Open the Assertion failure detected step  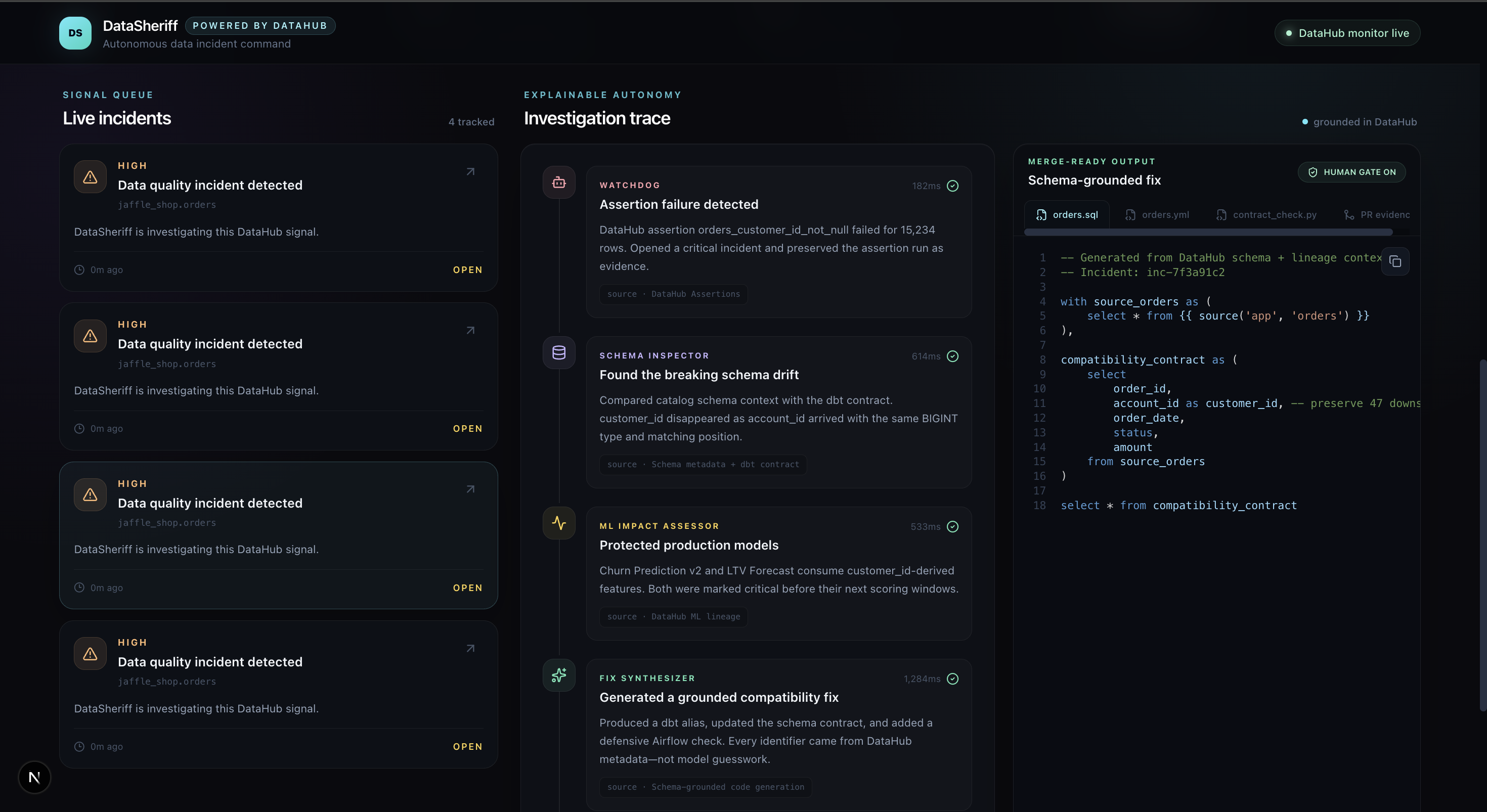point(779,242)
